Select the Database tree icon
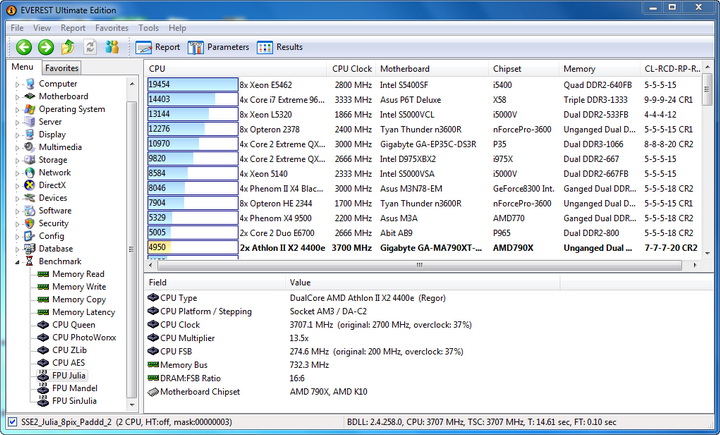 [x=30, y=249]
